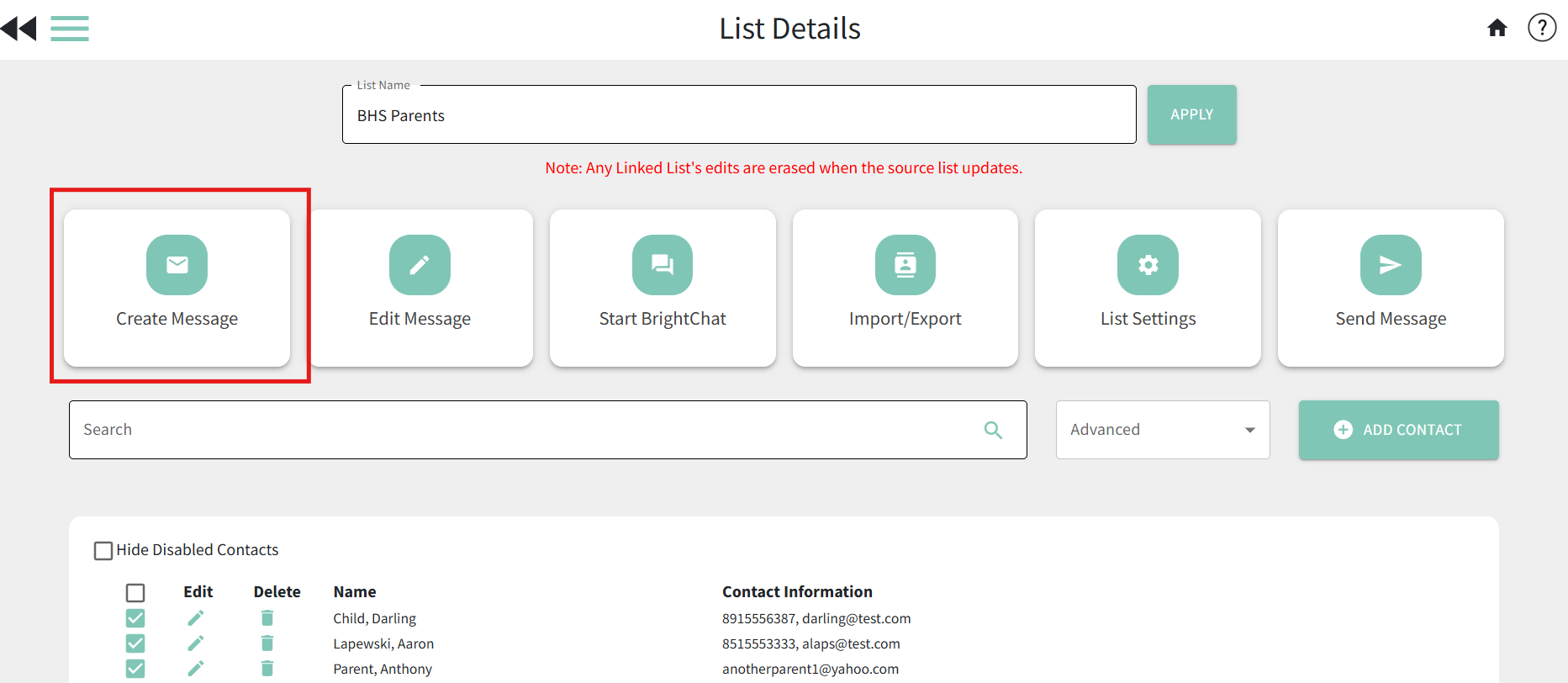Click the List Settings gear icon
1568x683 pixels.
pos(1148,265)
